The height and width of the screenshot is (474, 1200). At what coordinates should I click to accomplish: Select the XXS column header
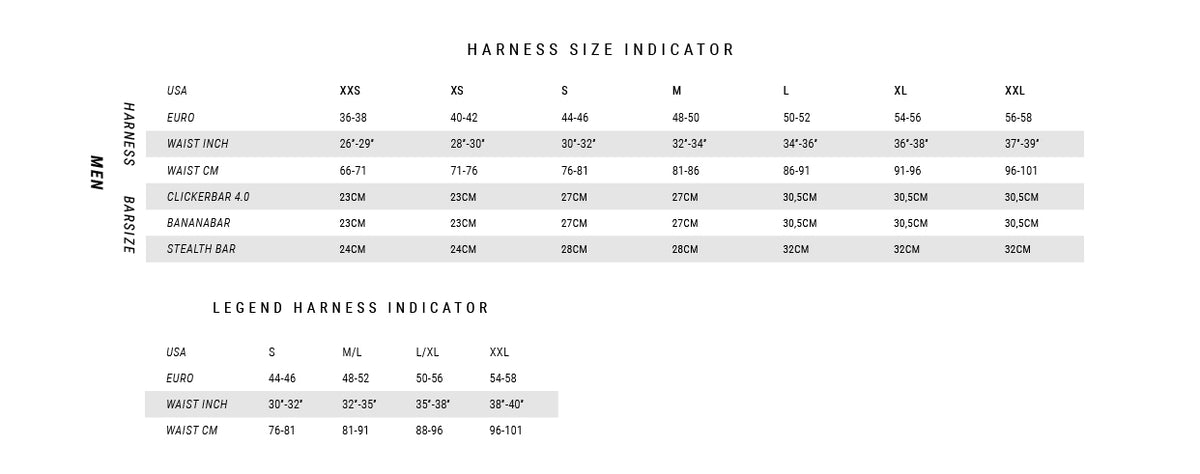click(x=350, y=91)
